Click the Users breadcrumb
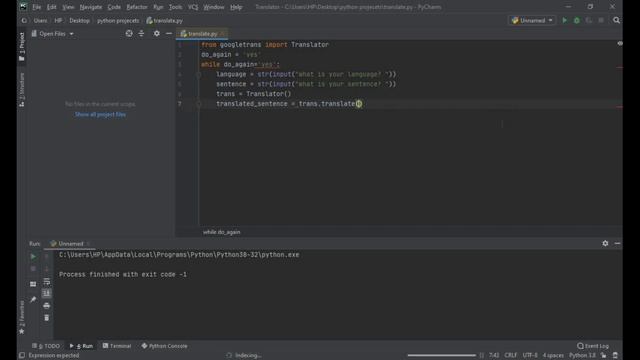 pyautogui.click(x=40, y=20)
